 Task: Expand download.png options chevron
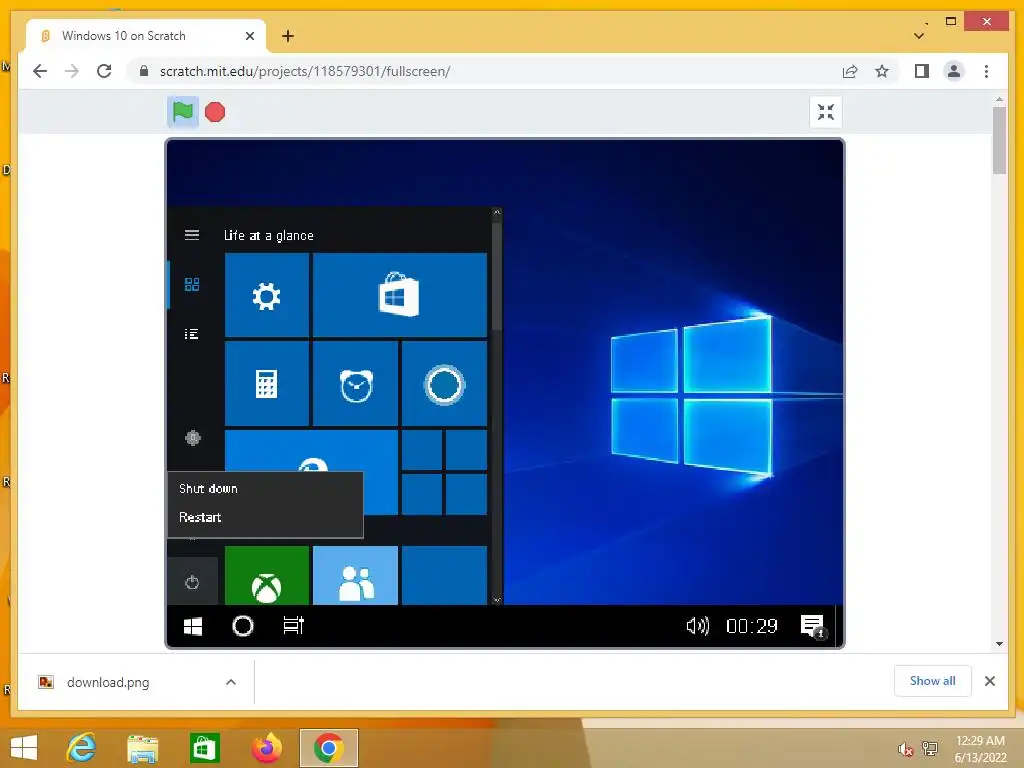231,682
